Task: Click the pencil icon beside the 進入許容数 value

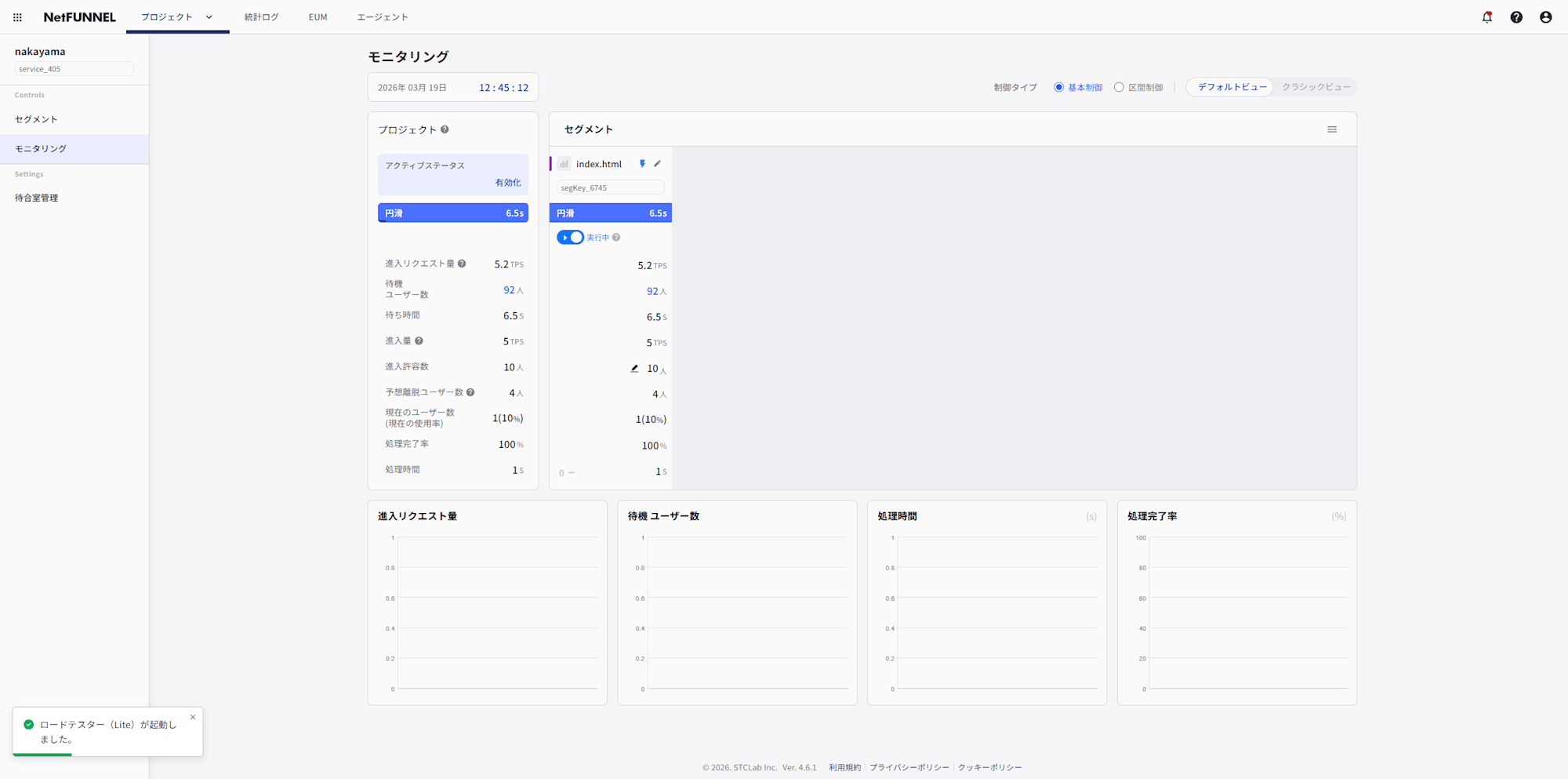Action: tap(634, 368)
